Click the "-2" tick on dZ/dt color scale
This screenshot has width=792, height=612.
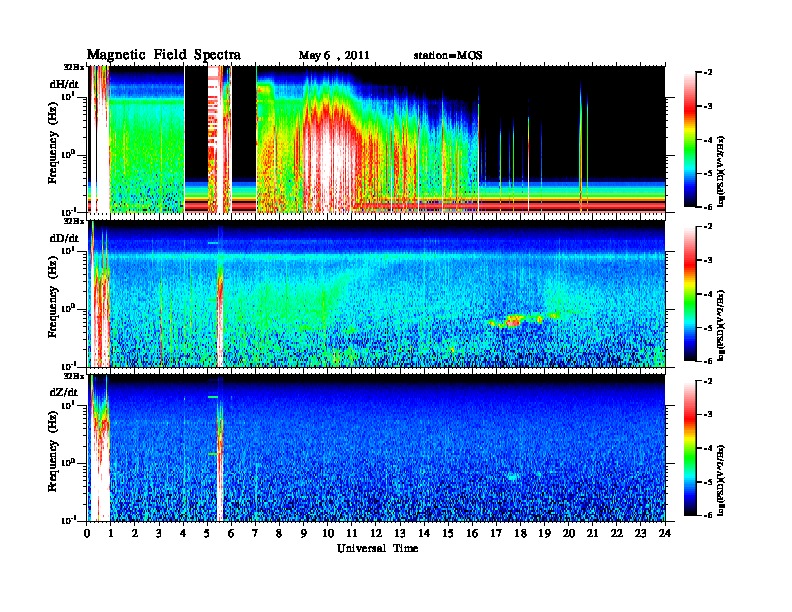pyautogui.click(x=708, y=381)
